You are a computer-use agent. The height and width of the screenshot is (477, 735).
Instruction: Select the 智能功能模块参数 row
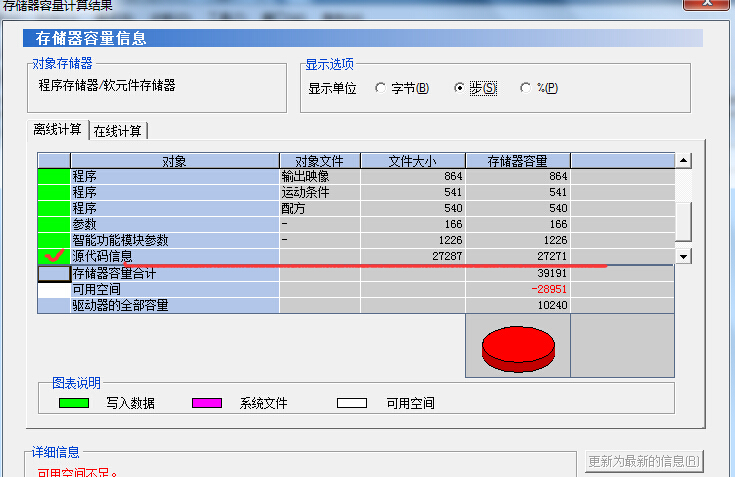click(174, 240)
